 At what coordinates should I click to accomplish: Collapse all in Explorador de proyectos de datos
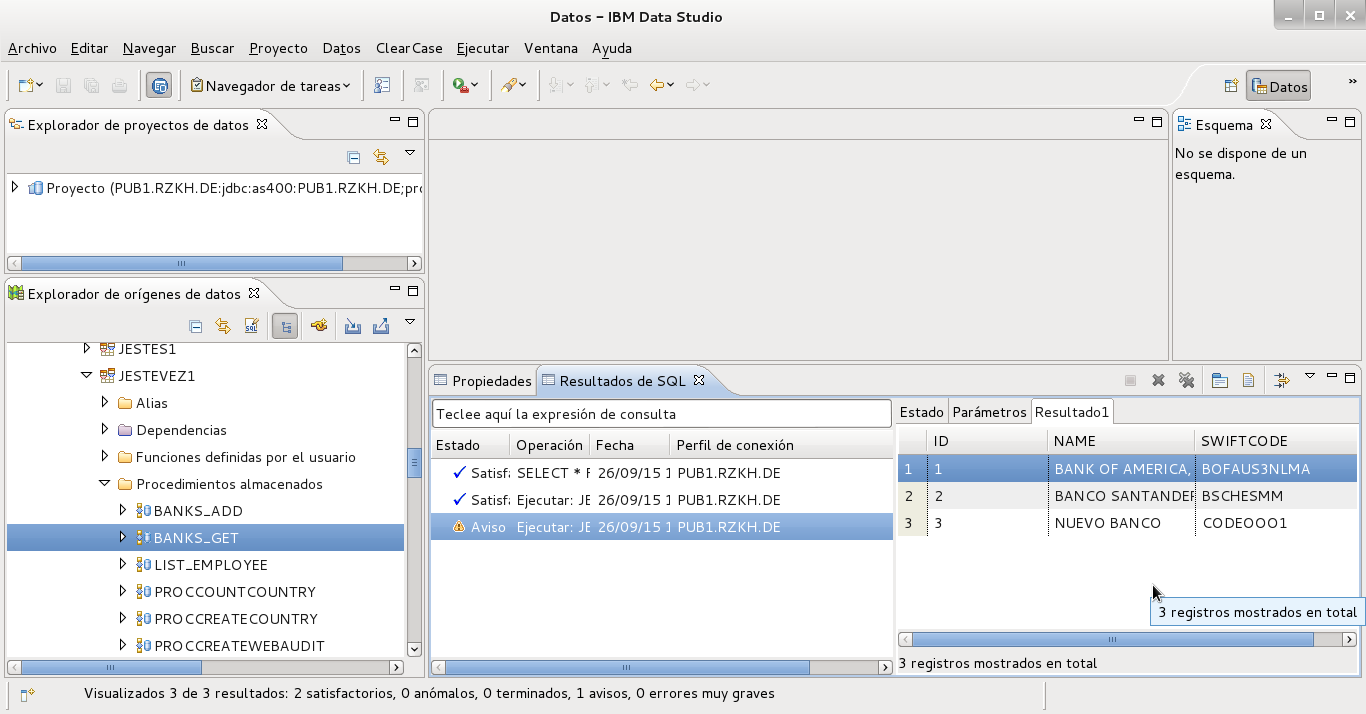click(353, 157)
